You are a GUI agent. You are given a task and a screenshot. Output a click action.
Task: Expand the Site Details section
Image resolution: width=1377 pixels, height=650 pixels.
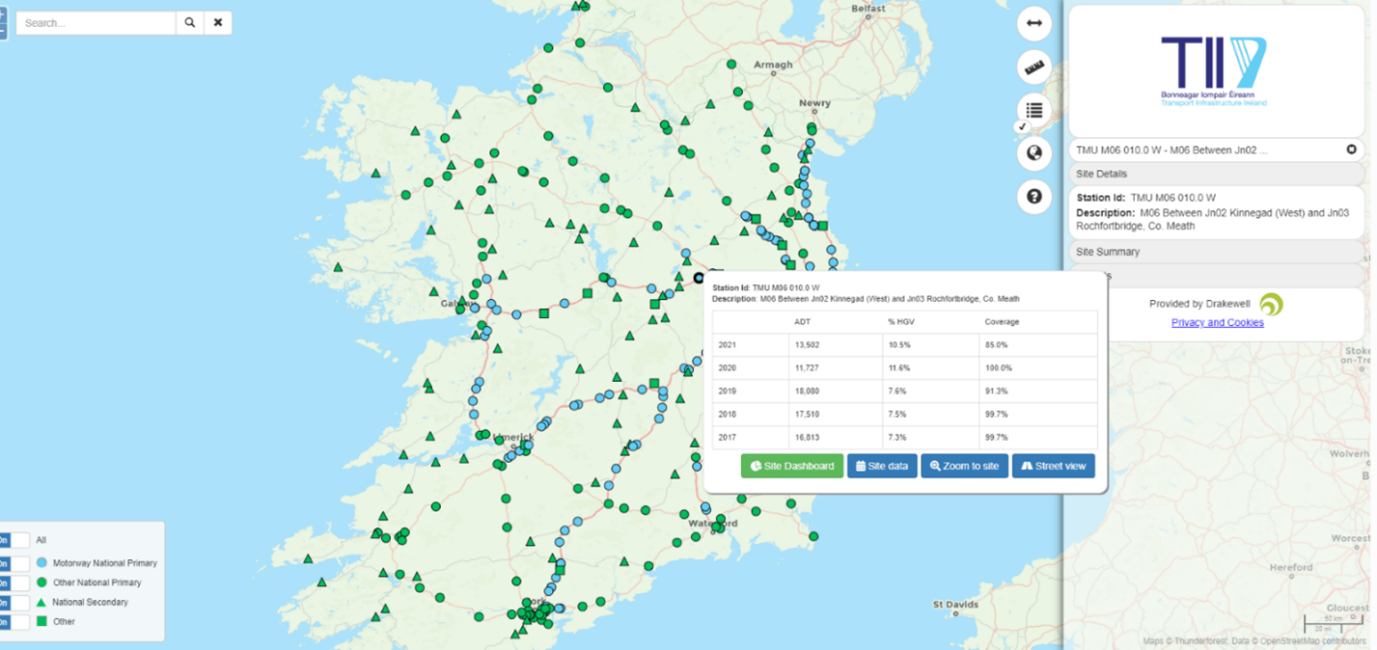tap(1215, 173)
